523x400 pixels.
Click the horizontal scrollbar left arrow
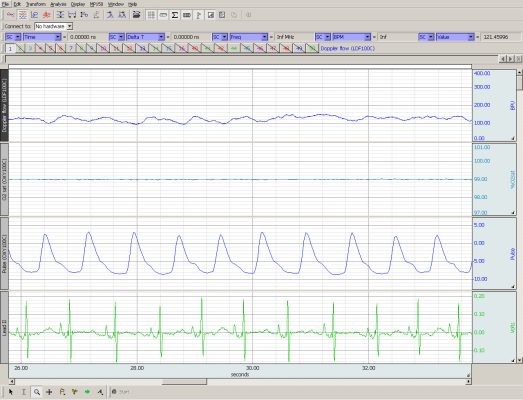click(12, 381)
